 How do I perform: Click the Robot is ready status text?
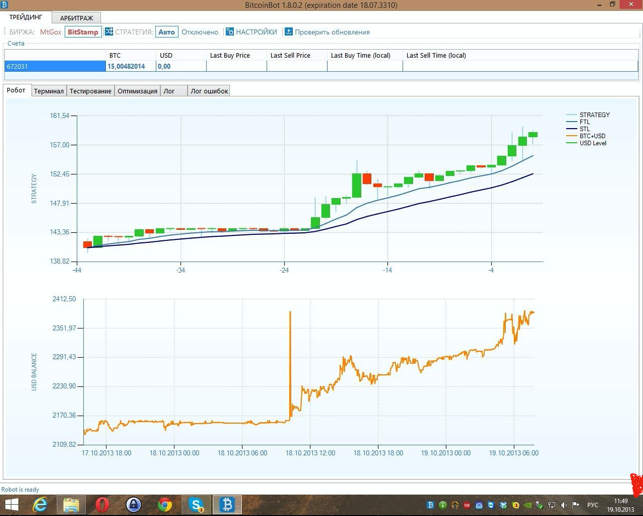(20, 489)
